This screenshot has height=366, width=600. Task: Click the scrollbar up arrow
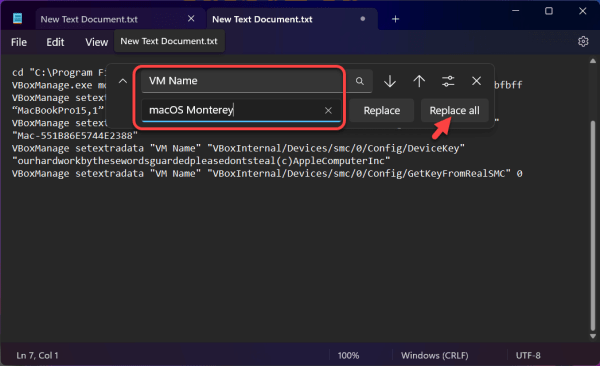tap(593, 61)
